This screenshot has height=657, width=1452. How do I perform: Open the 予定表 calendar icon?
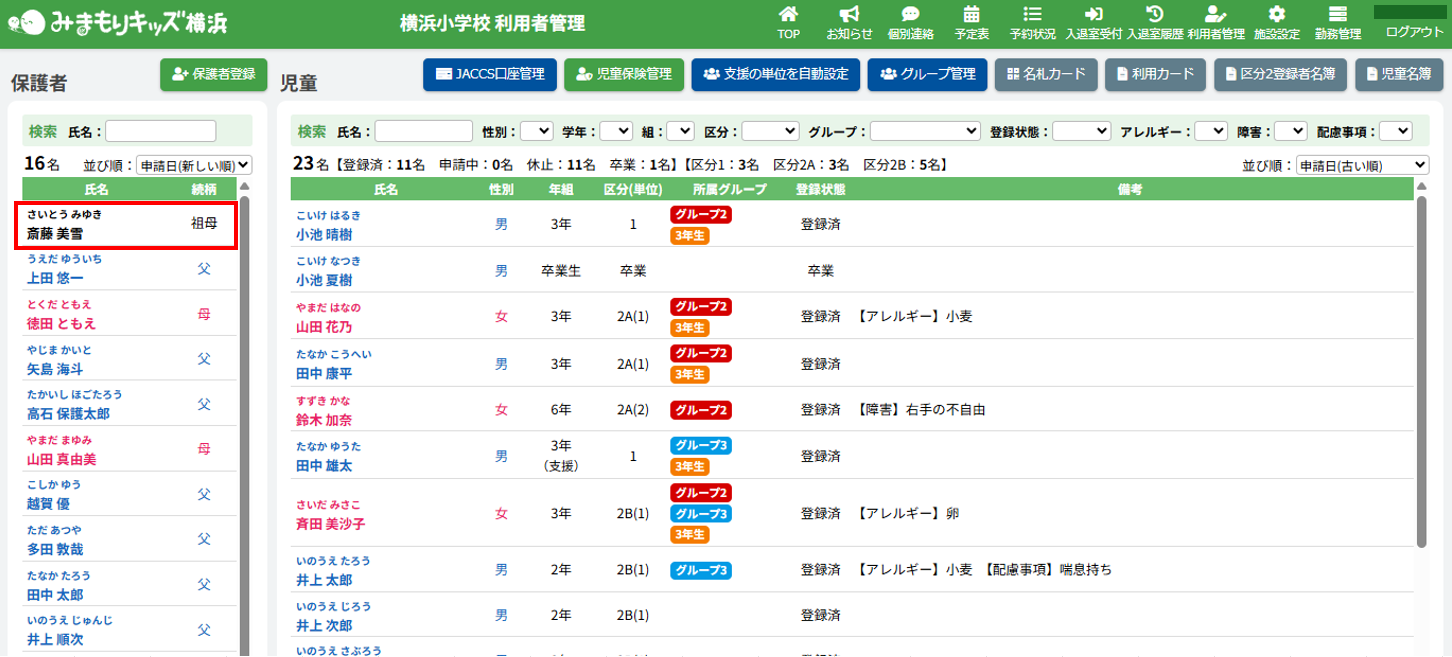971,15
